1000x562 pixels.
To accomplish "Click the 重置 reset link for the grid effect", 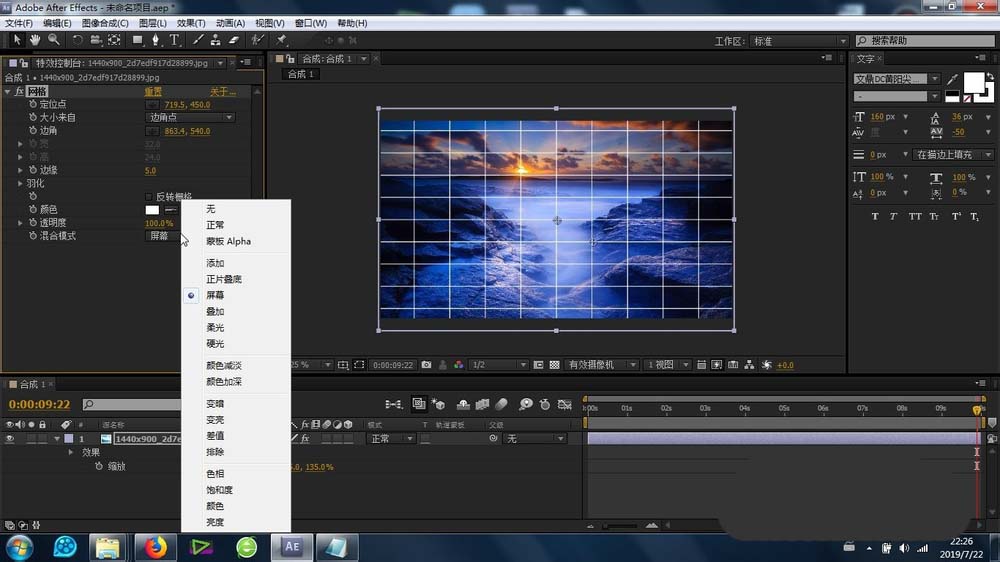I will tap(153, 92).
